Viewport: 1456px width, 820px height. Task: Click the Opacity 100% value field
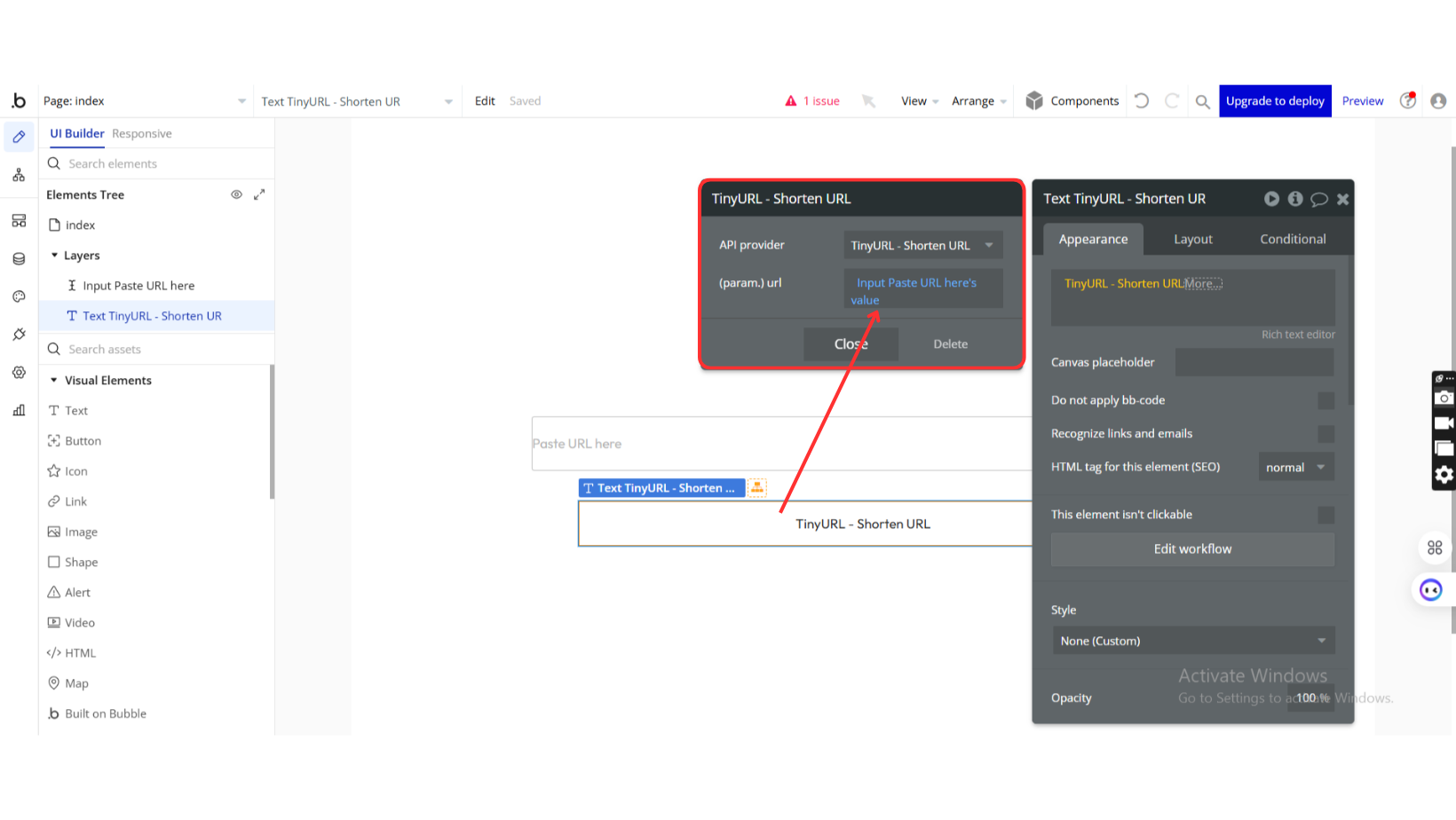pos(1311,698)
